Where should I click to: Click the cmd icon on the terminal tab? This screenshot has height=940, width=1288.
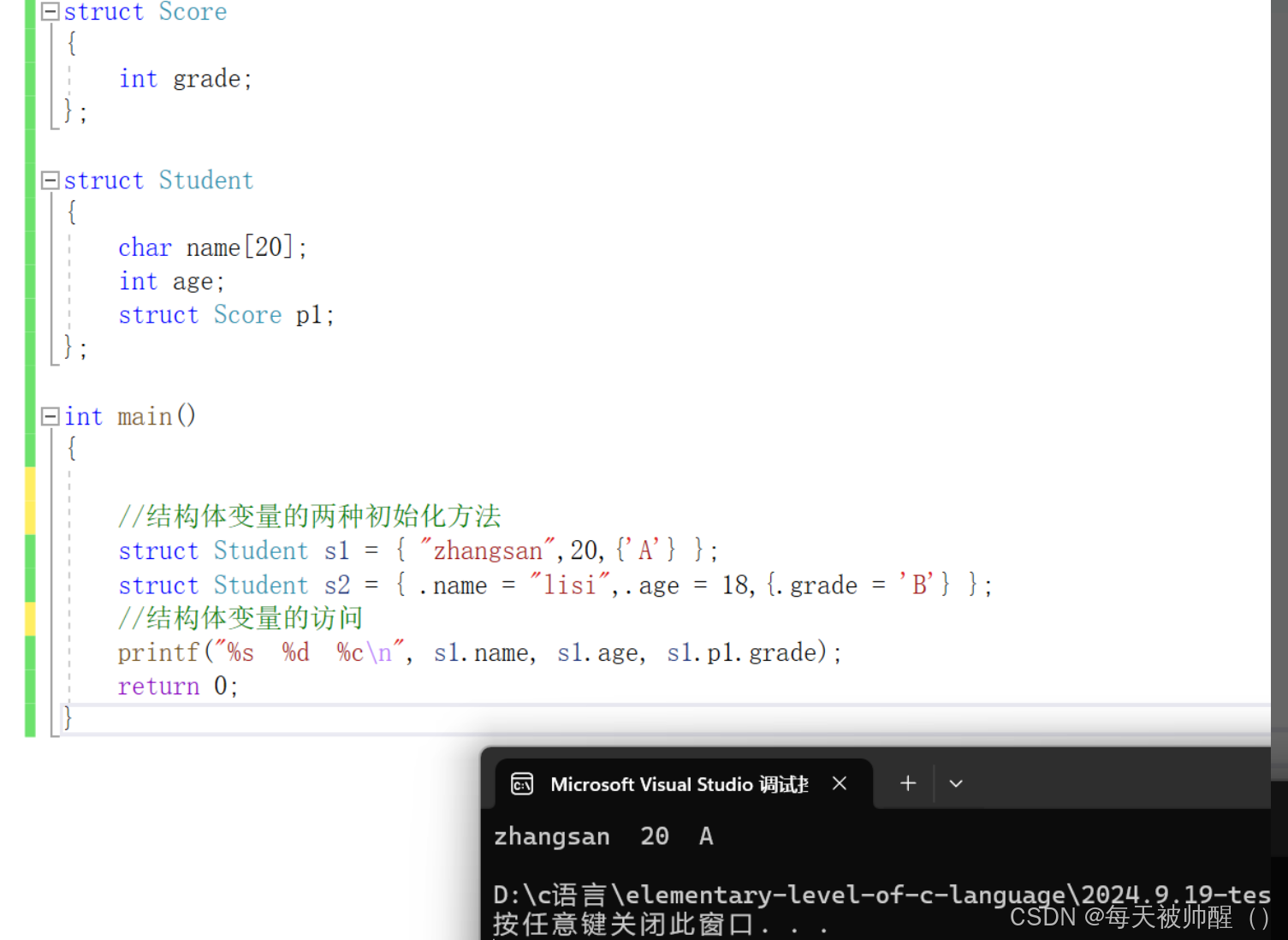tap(522, 783)
